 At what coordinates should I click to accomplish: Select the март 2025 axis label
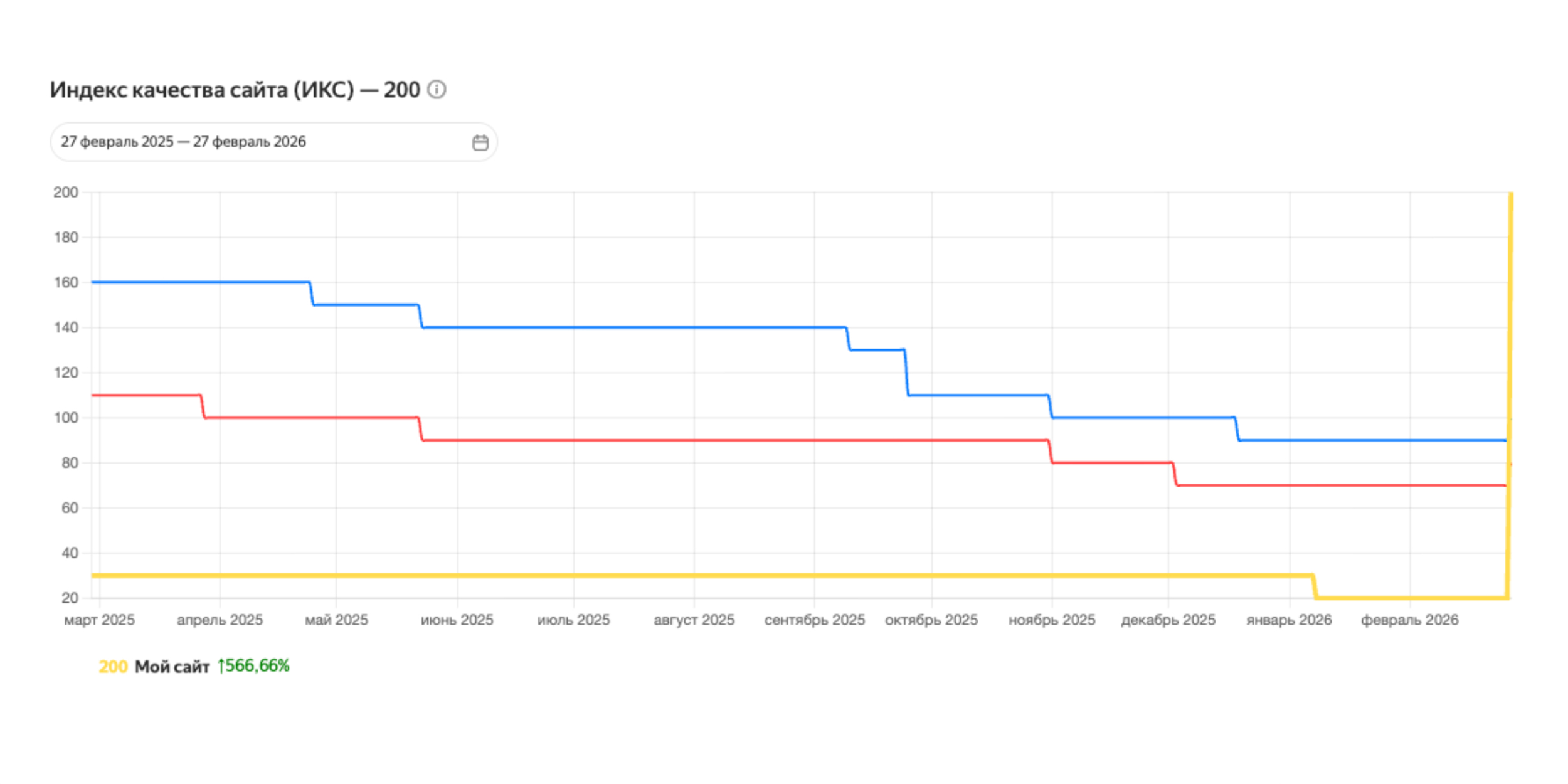point(99,620)
